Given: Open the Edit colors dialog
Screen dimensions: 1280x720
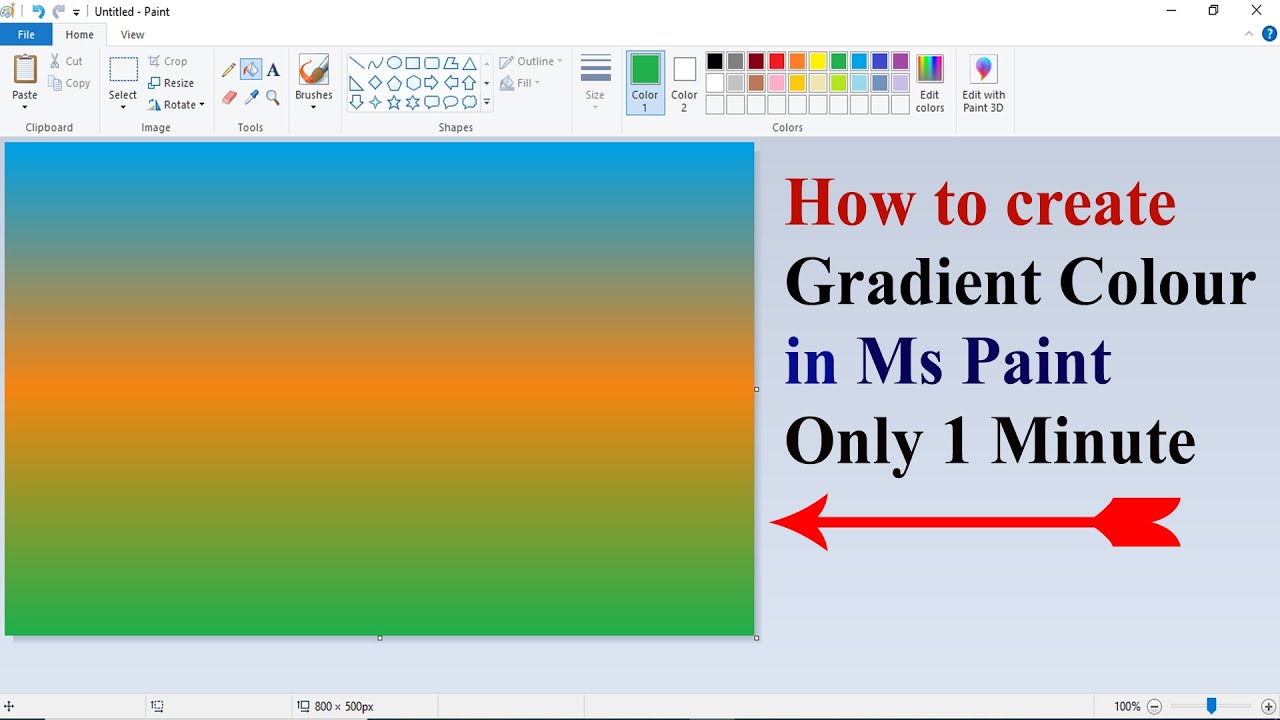Looking at the screenshot, I should (930, 83).
